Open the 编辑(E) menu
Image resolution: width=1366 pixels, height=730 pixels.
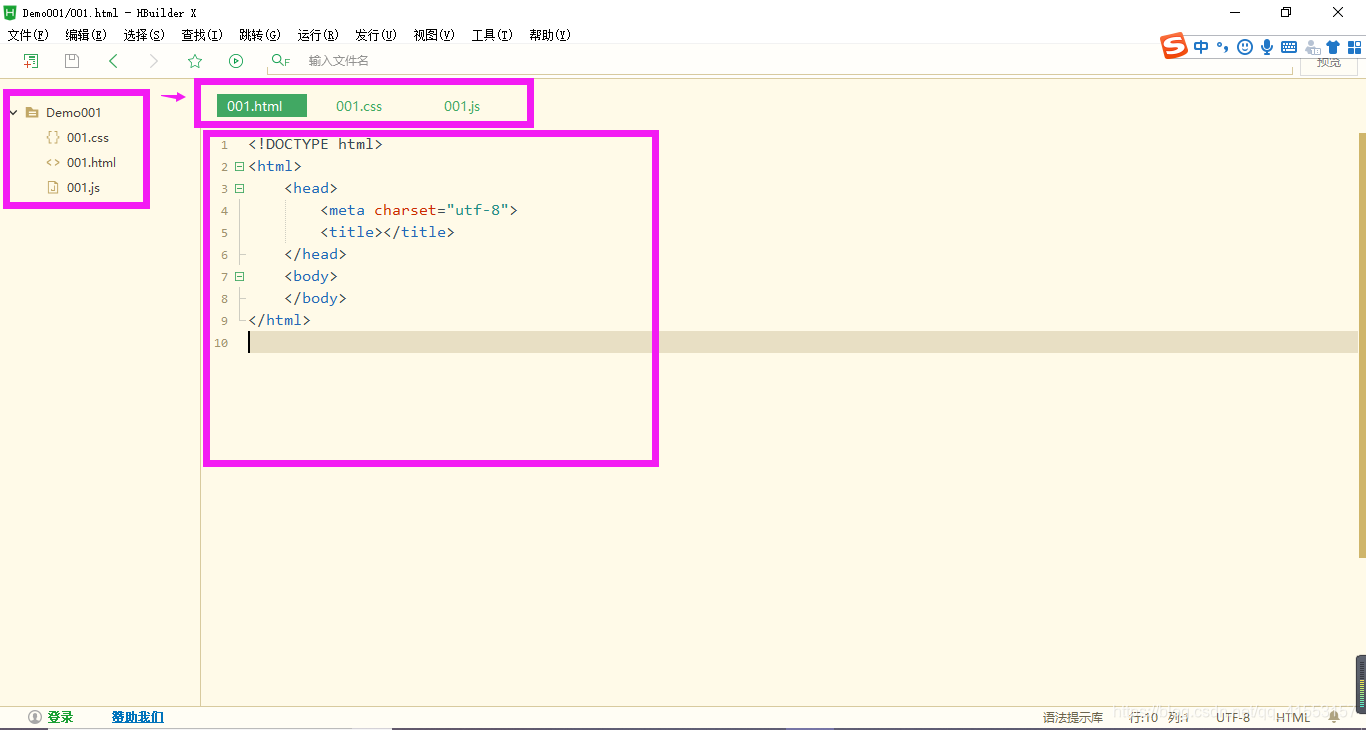click(86, 35)
